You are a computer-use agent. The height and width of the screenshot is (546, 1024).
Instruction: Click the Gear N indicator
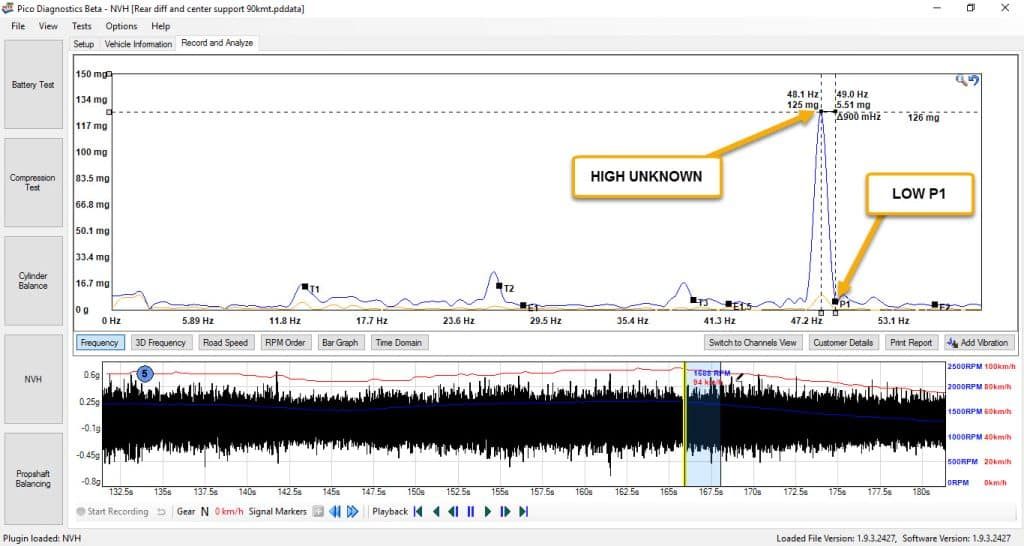pyautogui.click(x=193, y=512)
